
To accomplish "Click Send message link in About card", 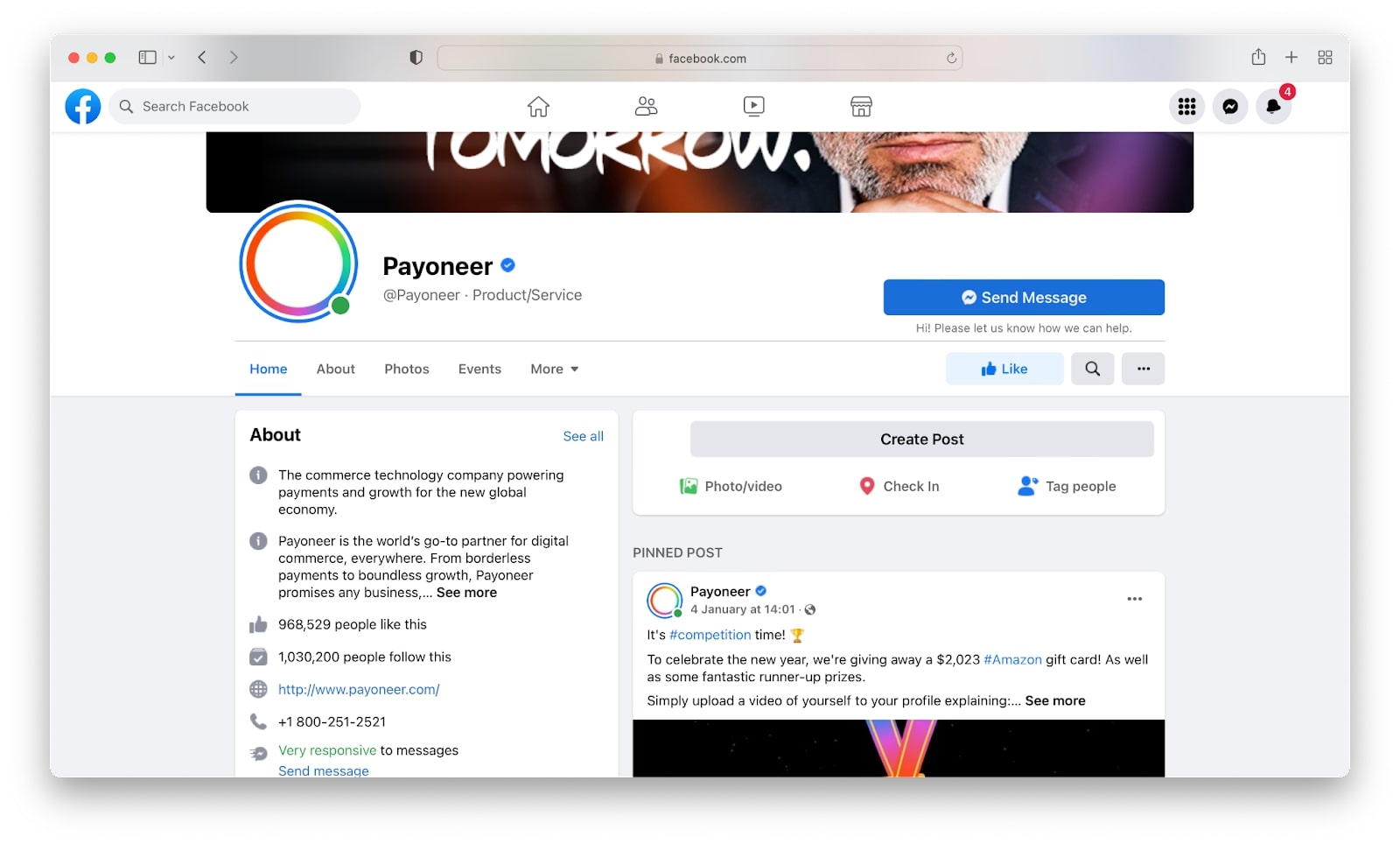I will tap(324, 770).
